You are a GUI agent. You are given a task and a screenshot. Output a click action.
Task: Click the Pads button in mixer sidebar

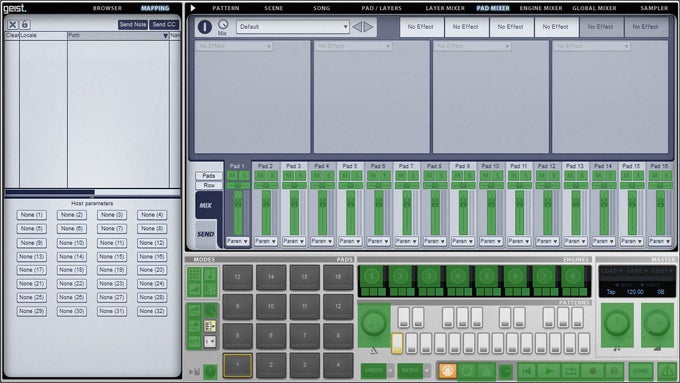tap(209, 176)
